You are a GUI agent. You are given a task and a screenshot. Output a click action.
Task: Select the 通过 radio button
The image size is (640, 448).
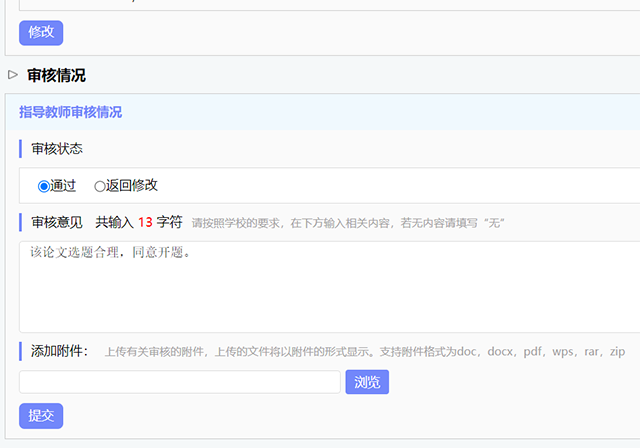click(x=43, y=186)
